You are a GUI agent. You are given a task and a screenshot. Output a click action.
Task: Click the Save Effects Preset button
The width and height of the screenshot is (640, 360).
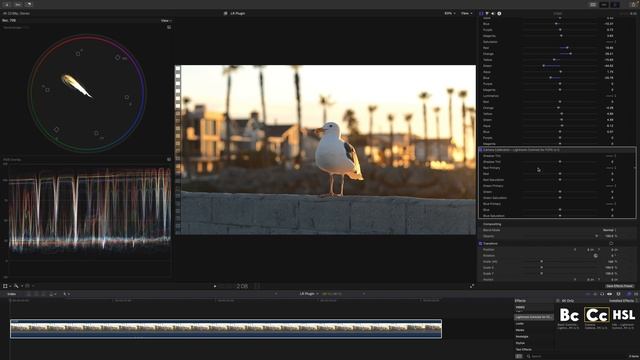(x=619, y=286)
